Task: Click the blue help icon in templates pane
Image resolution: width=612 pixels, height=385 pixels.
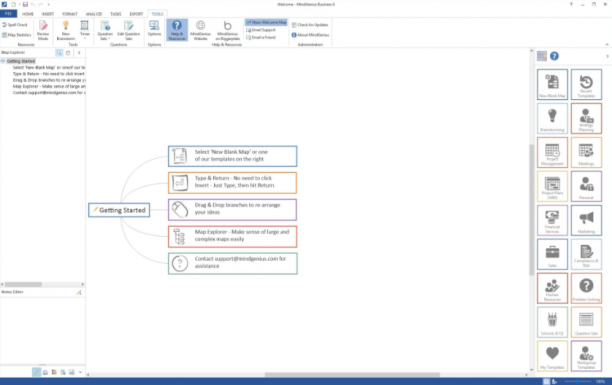Action: pos(554,56)
